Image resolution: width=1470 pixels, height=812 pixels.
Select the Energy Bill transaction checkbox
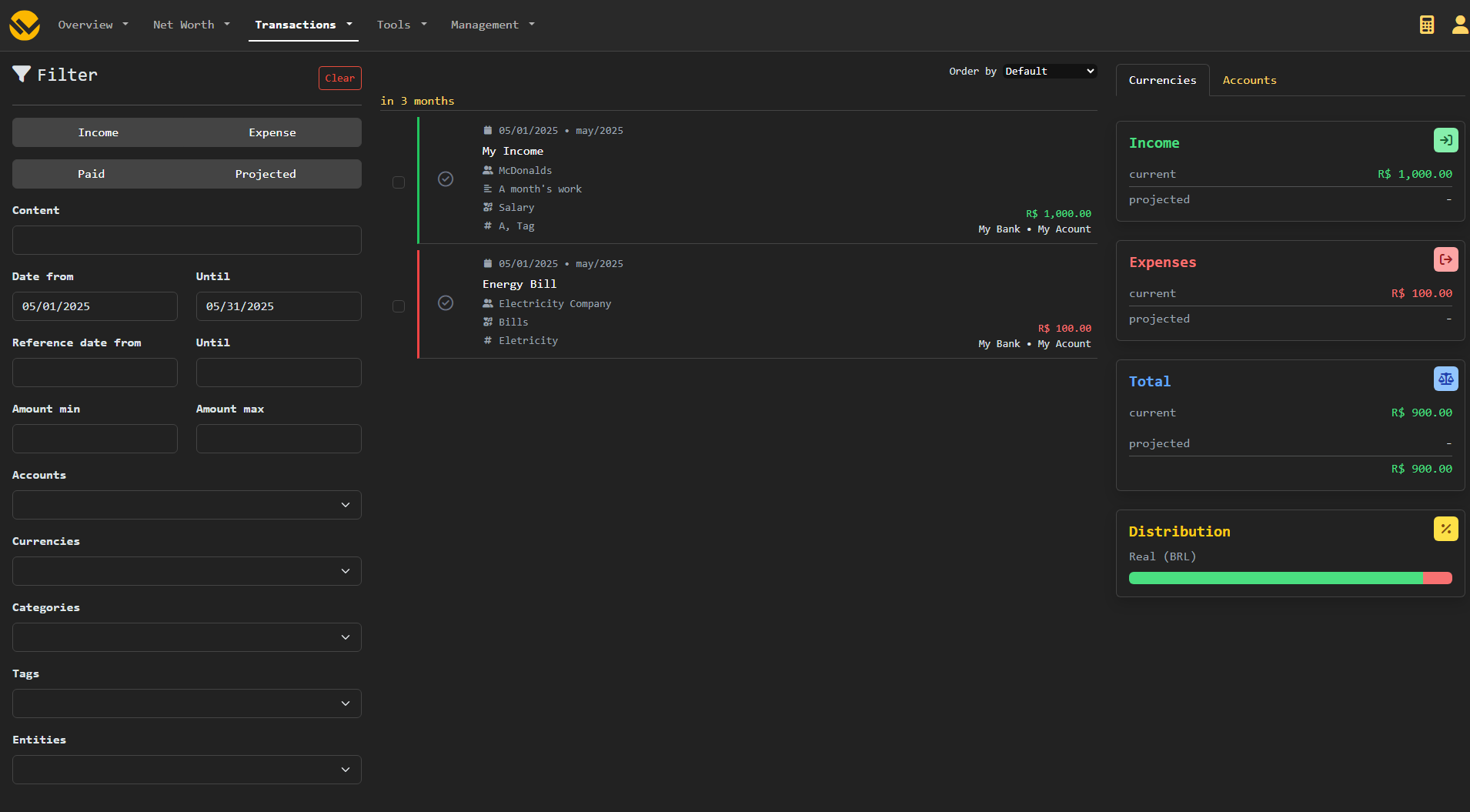point(399,306)
